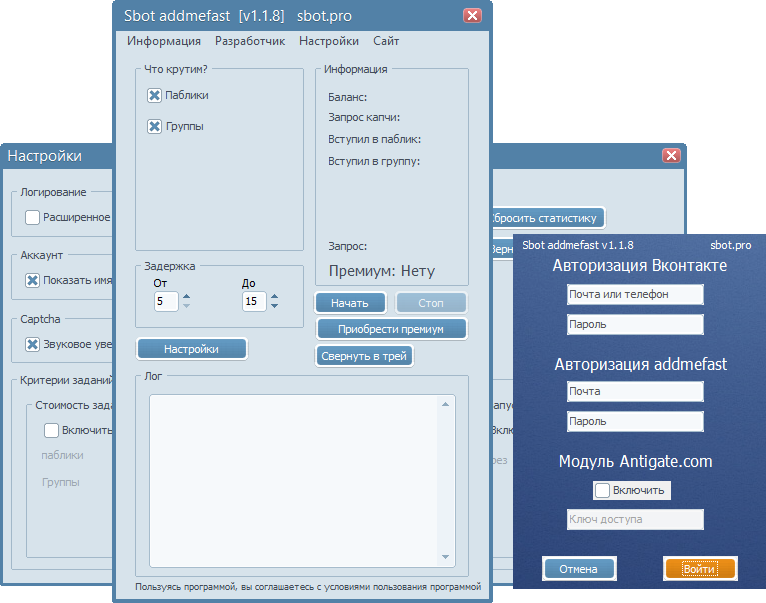766x603 pixels.
Task: Uncheck the Группы checkbox in main window
Action: click(154, 127)
